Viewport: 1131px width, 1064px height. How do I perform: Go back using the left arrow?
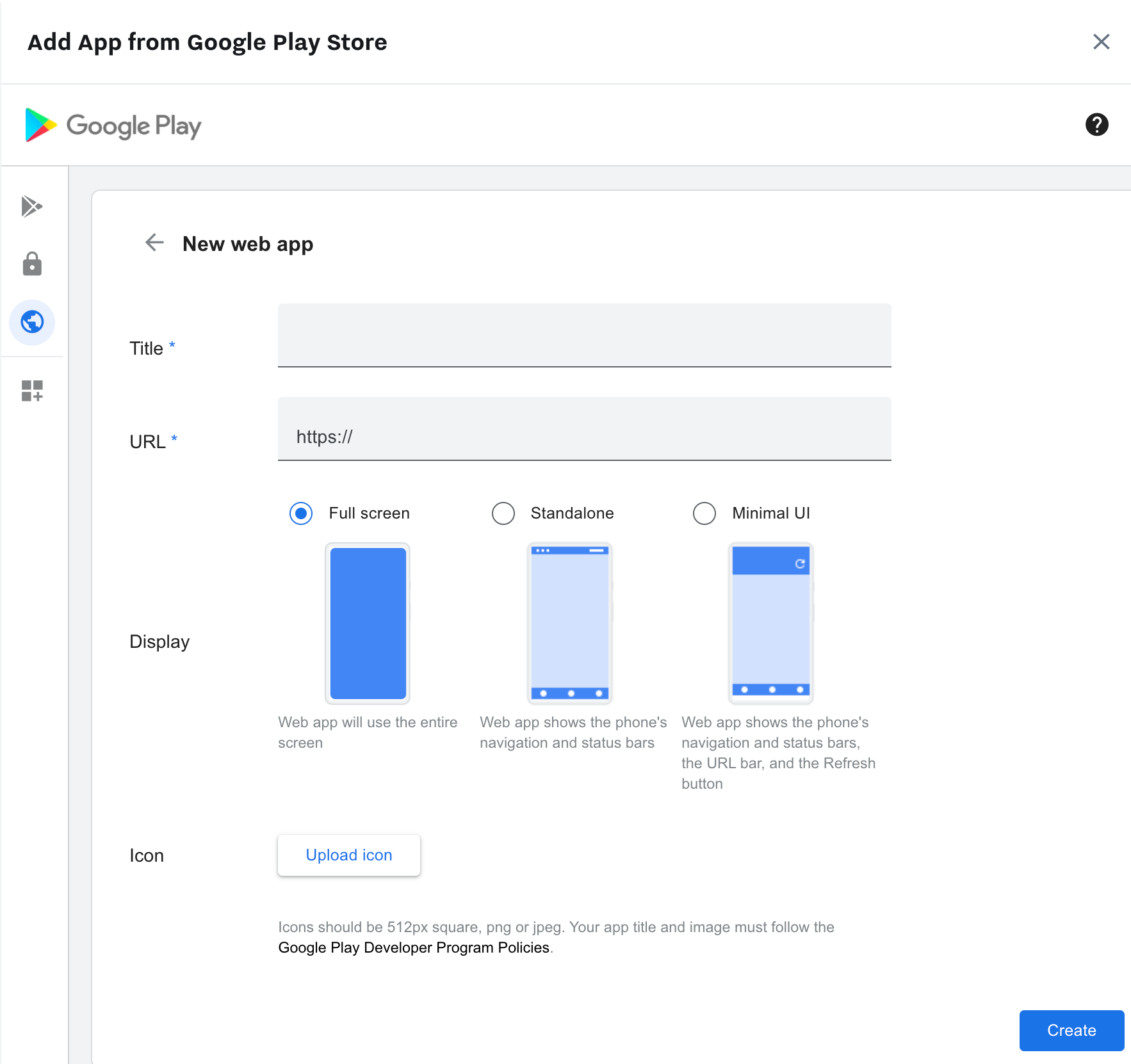coord(154,243)
